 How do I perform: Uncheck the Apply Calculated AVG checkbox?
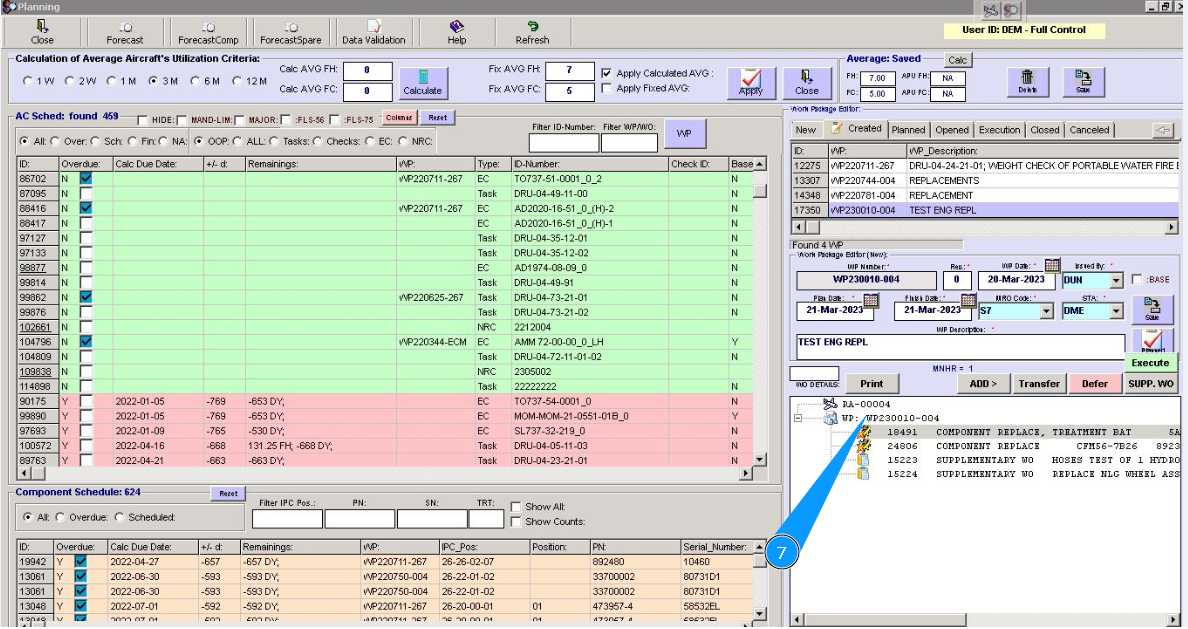coord(607,73)
